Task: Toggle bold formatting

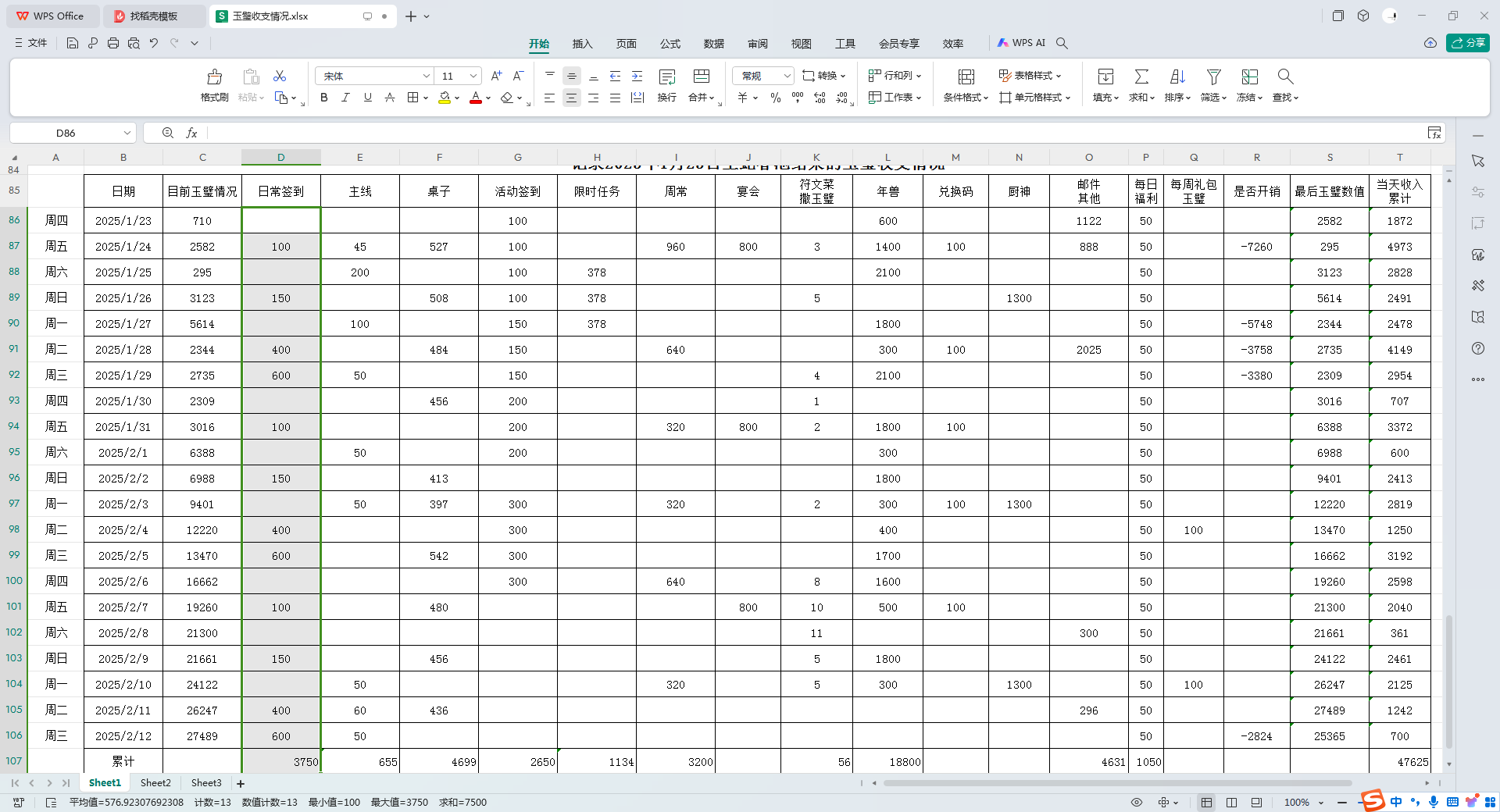Action: coord(323,98)
